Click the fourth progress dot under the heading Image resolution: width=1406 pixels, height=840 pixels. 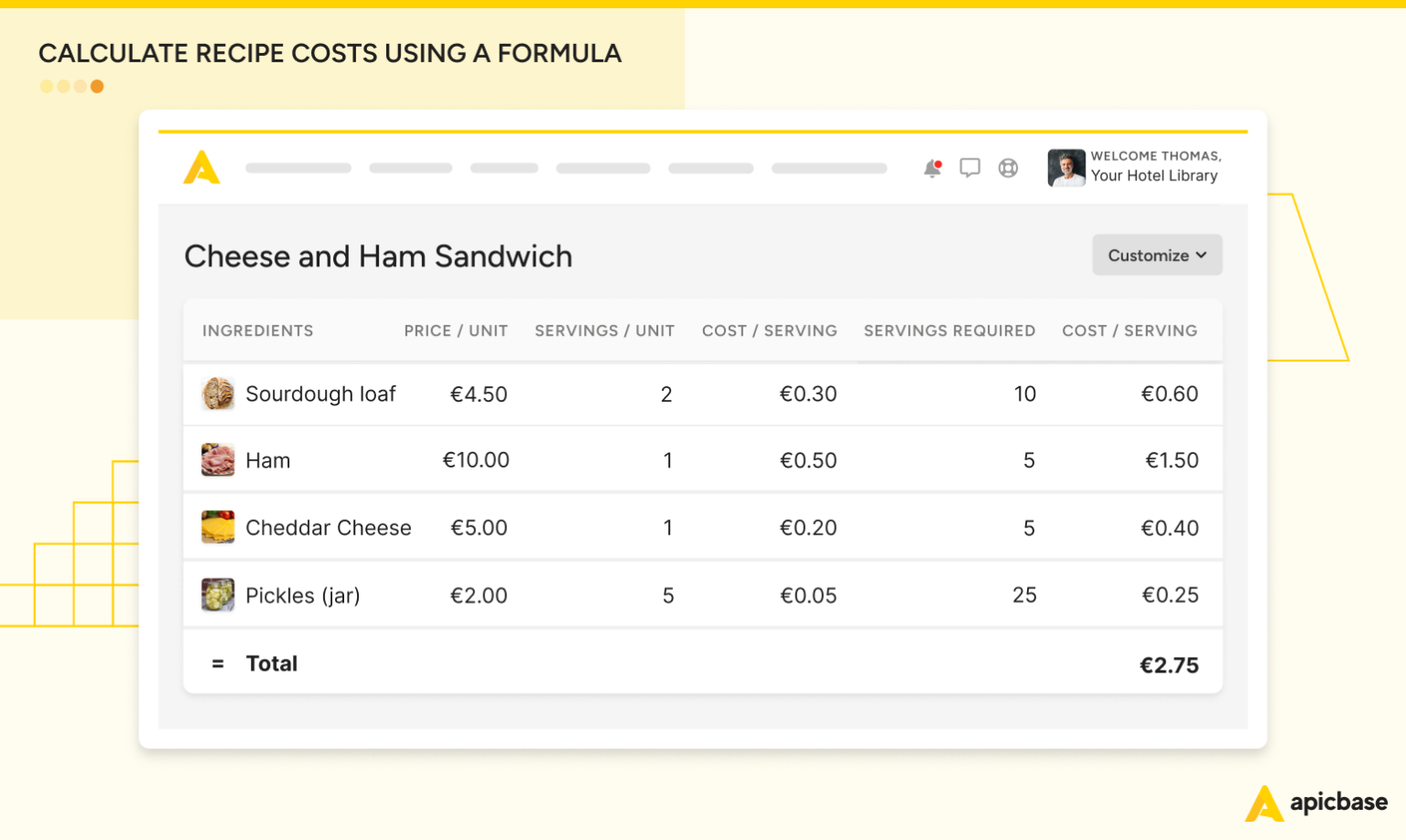(x=97, y=86)
